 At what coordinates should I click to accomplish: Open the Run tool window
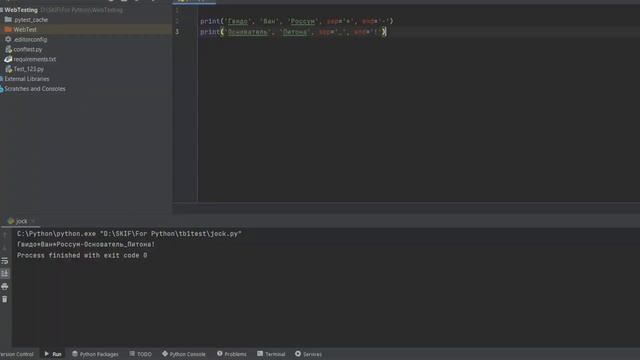(53, 354)
